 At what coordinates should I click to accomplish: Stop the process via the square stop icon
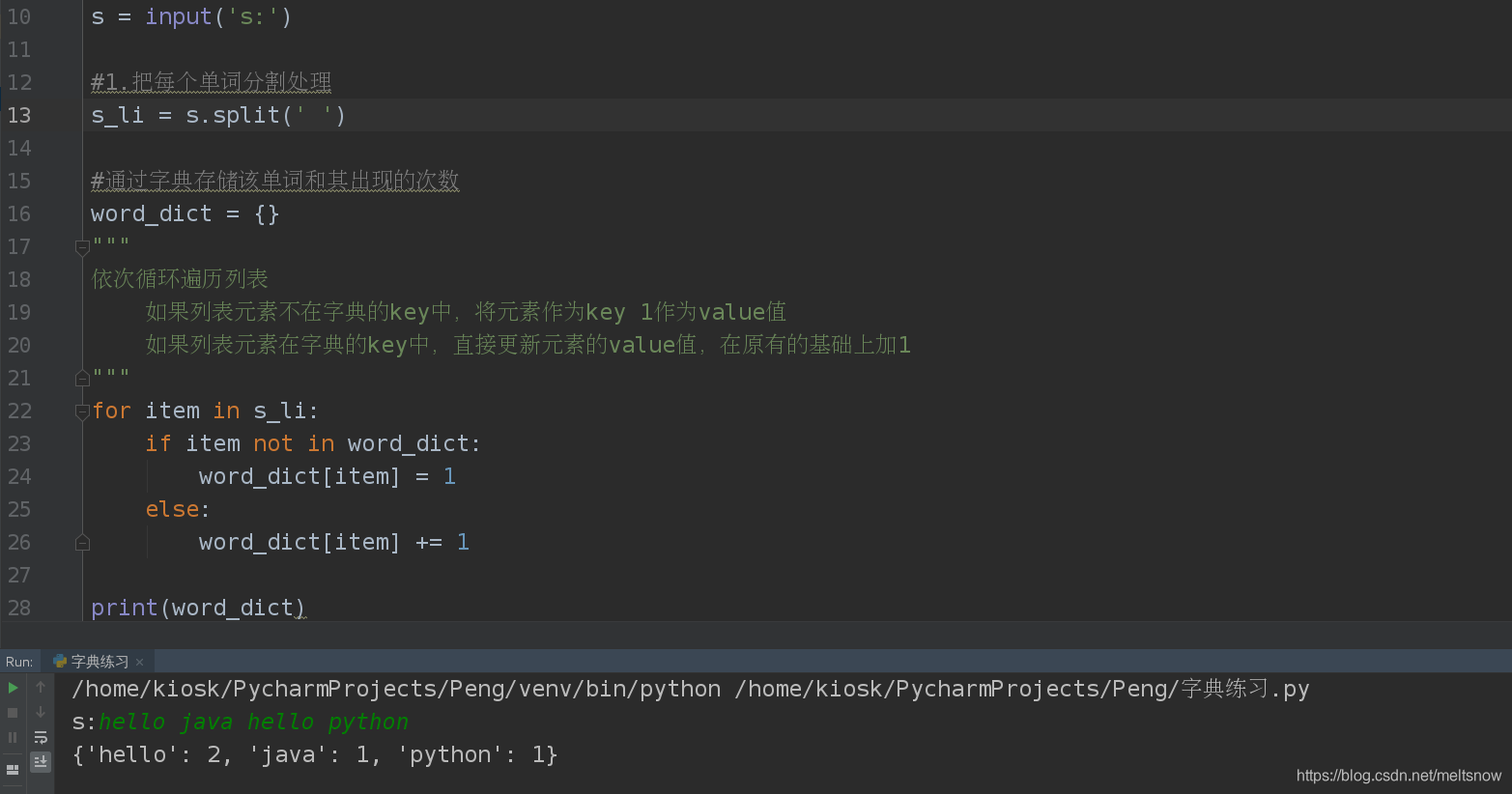tap(13, 713)
